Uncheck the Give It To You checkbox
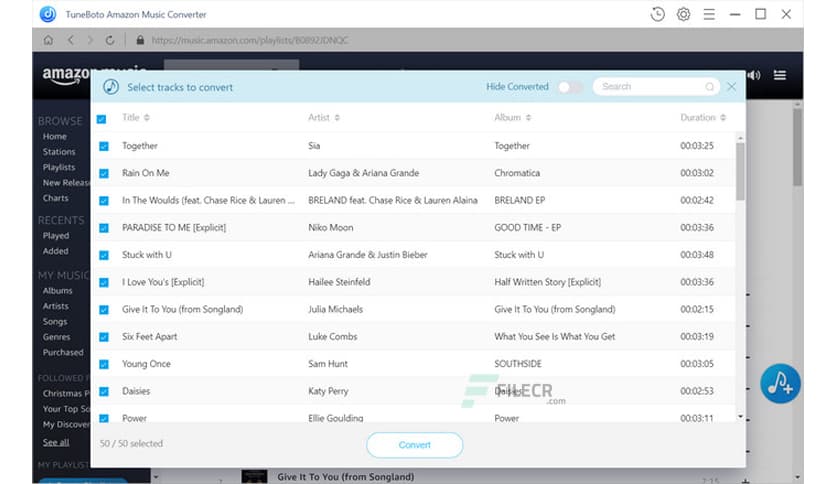 pos(104,310)
